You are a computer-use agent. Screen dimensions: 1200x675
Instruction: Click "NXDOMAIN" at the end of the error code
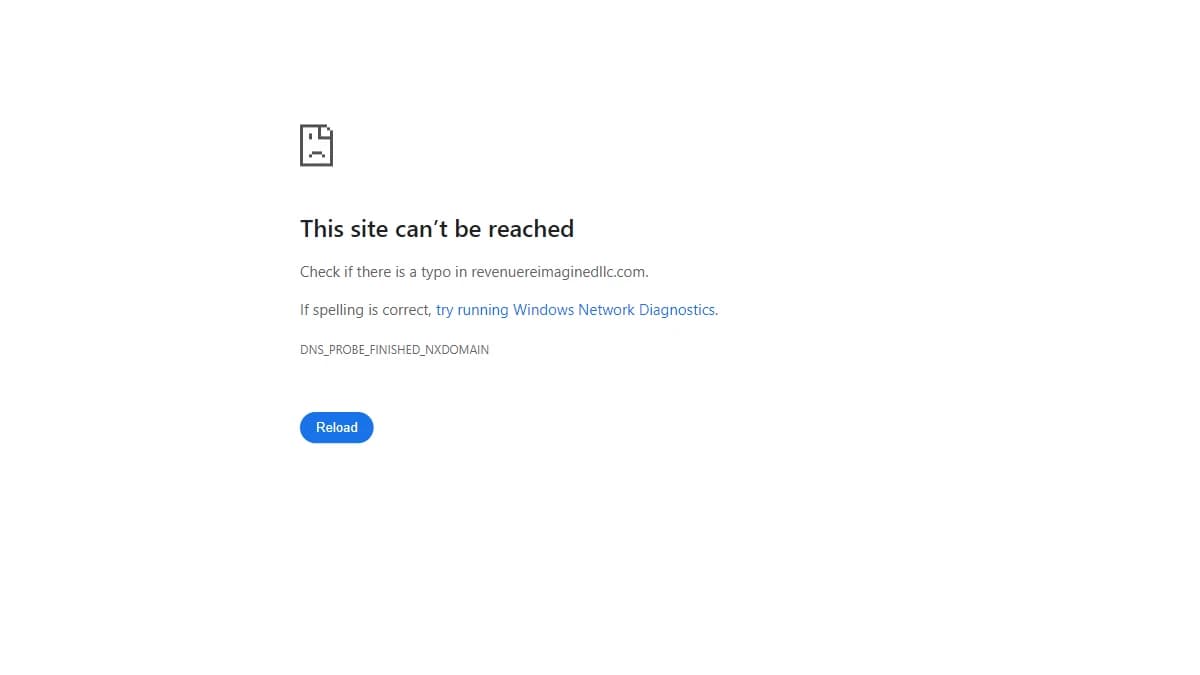click(457, 350)
